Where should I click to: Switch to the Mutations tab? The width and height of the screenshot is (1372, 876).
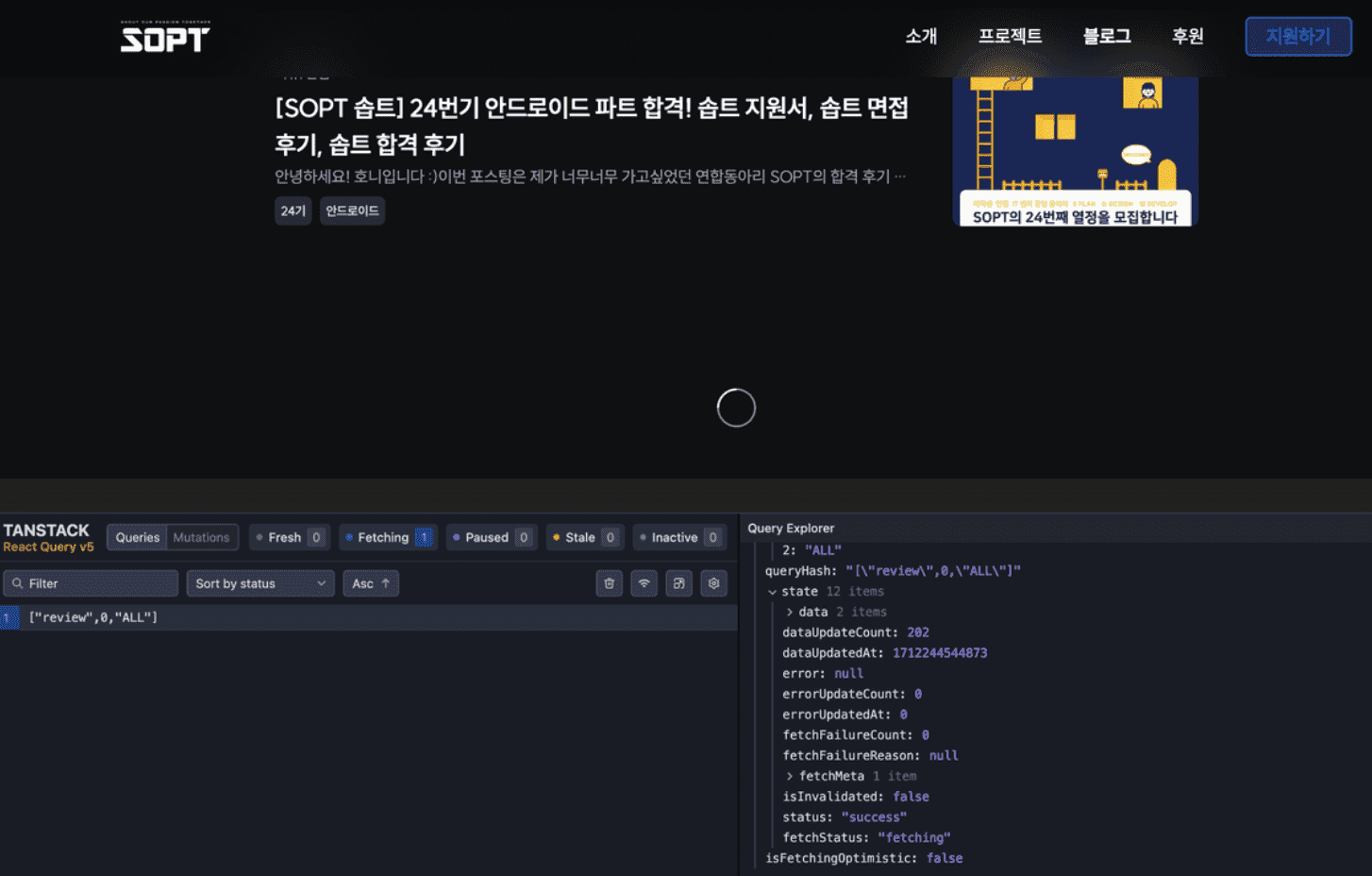pos(201,537)
